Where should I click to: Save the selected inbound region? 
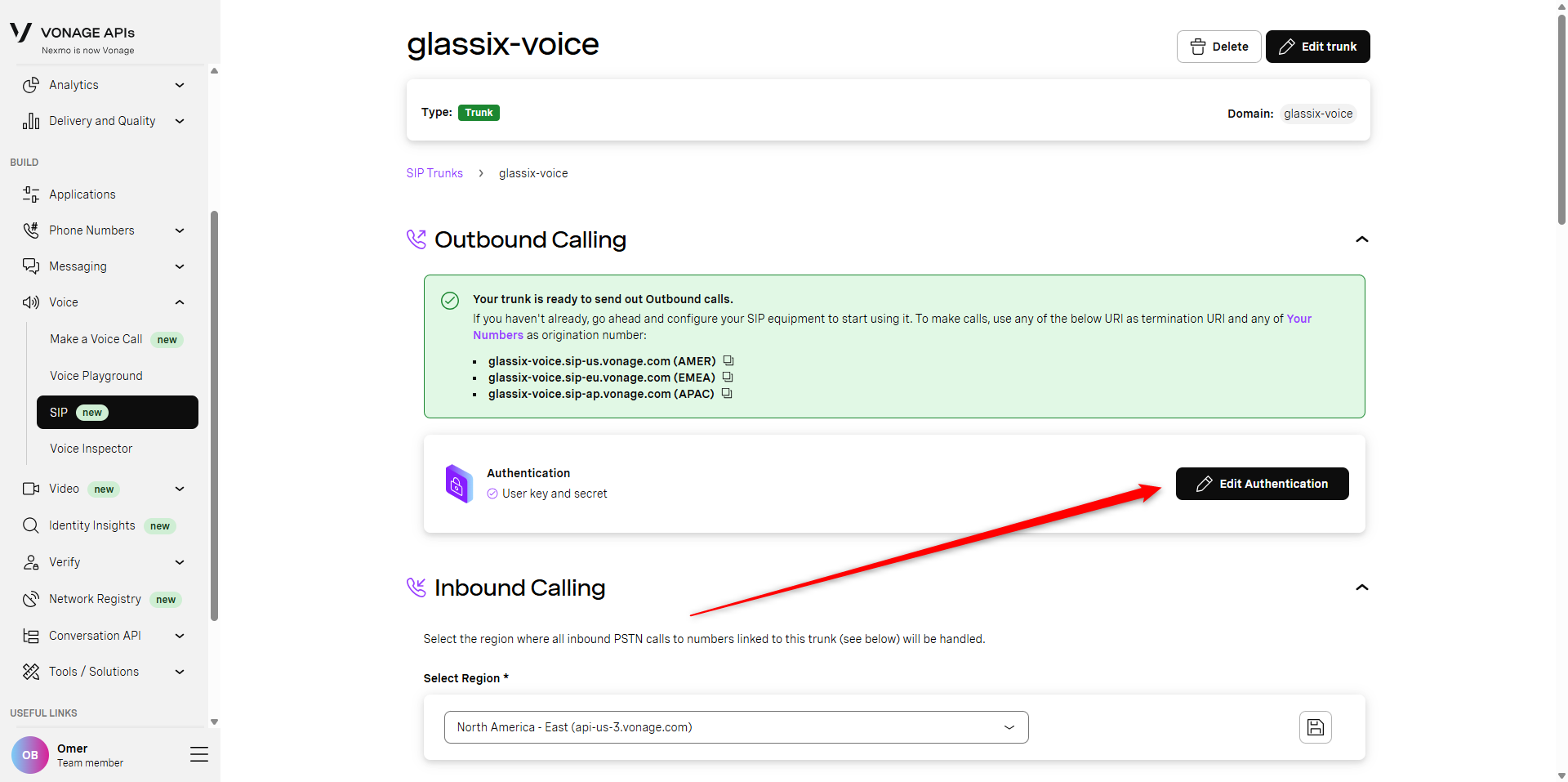[x=1316, y=727]
